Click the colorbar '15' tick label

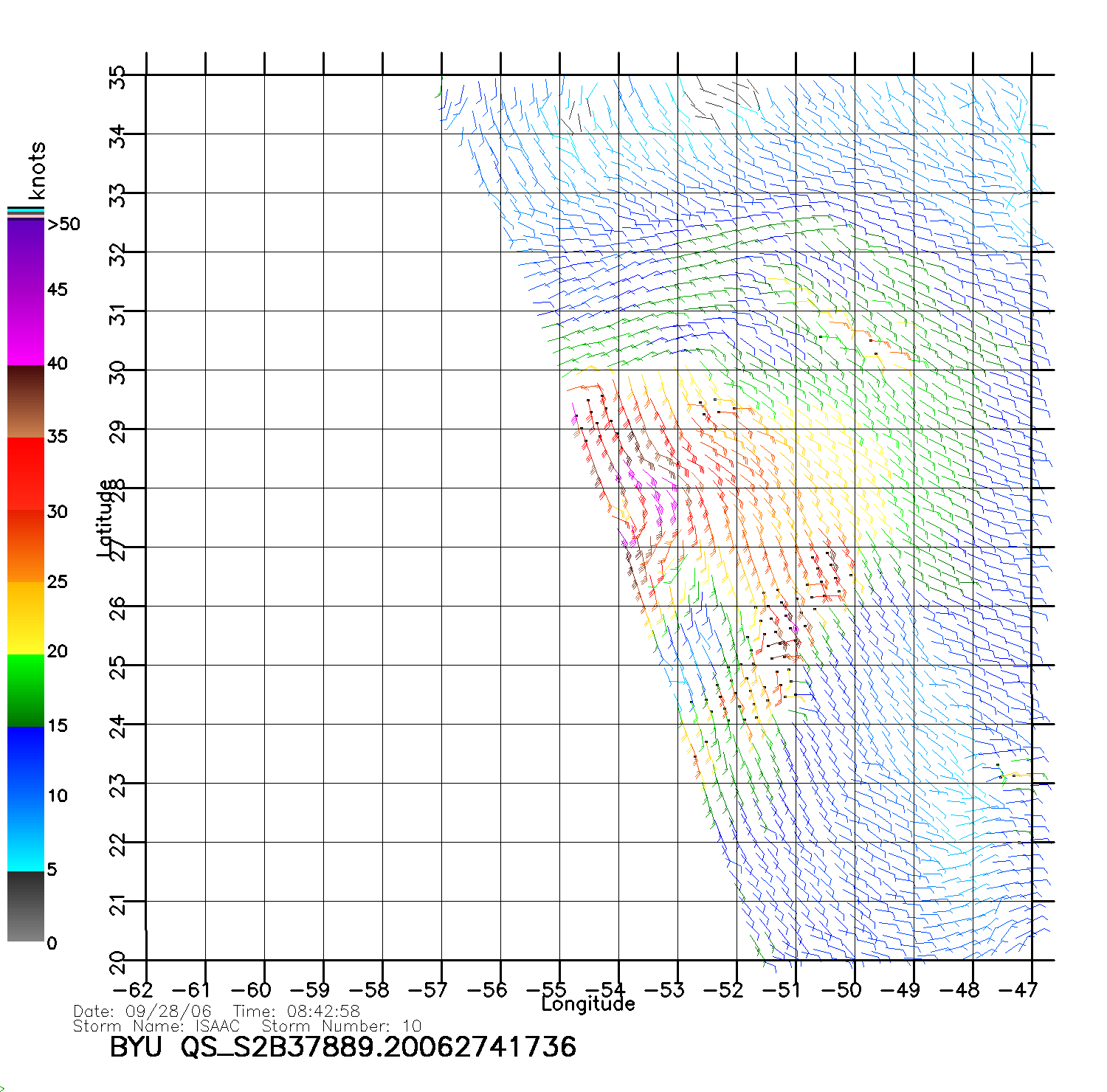click(57, 726)
